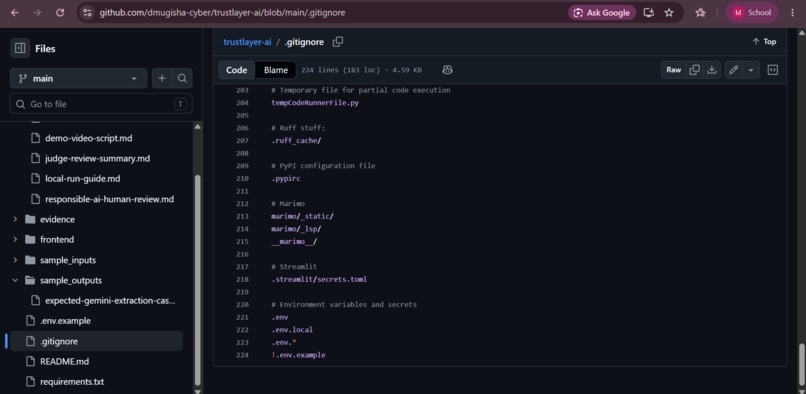Viewport: 806px width, 394px height.
Task: Expand the evidence folder chevron
Action: click(15, 219)
